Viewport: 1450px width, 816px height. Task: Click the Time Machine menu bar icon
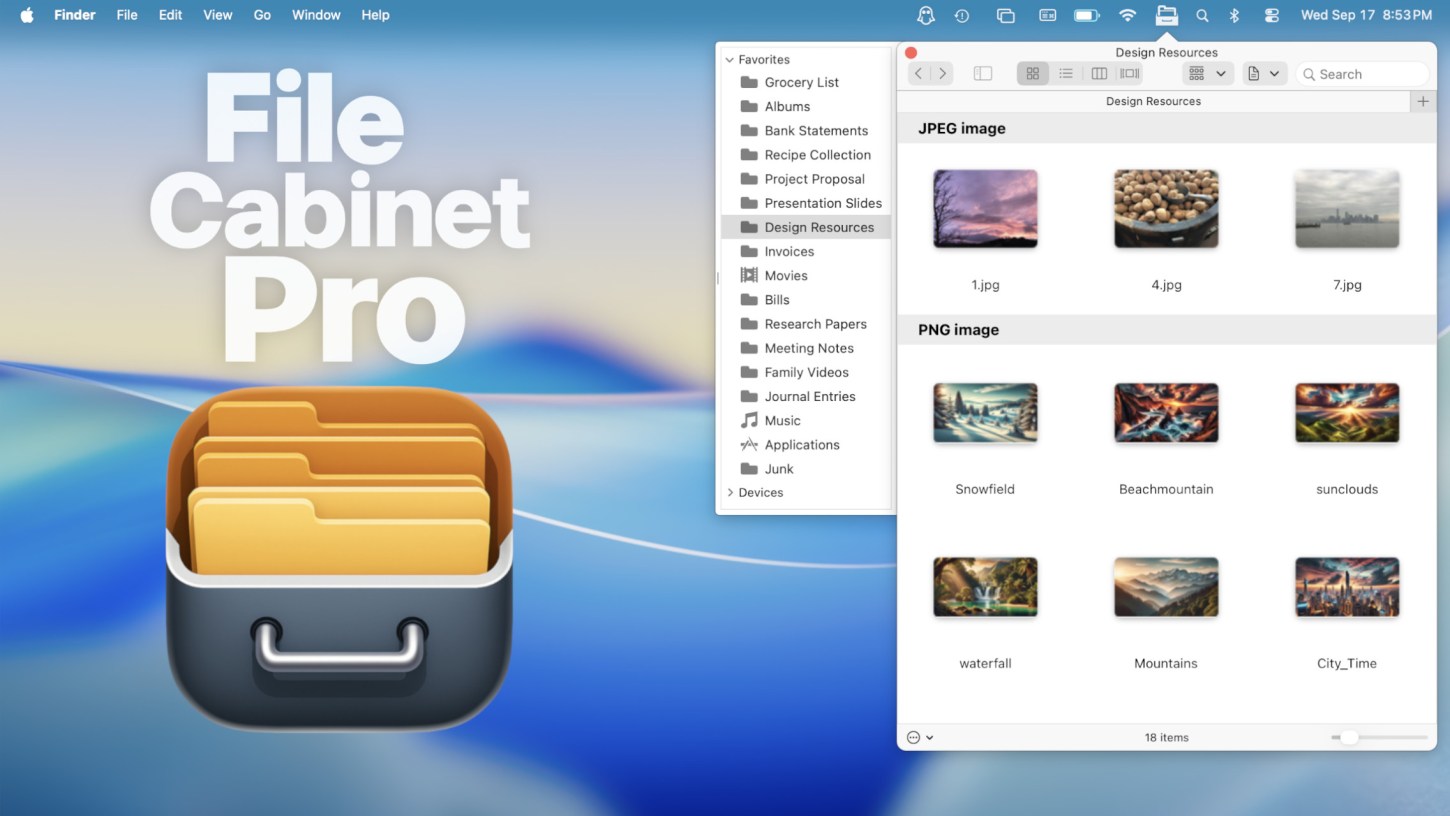coord(962,15)
